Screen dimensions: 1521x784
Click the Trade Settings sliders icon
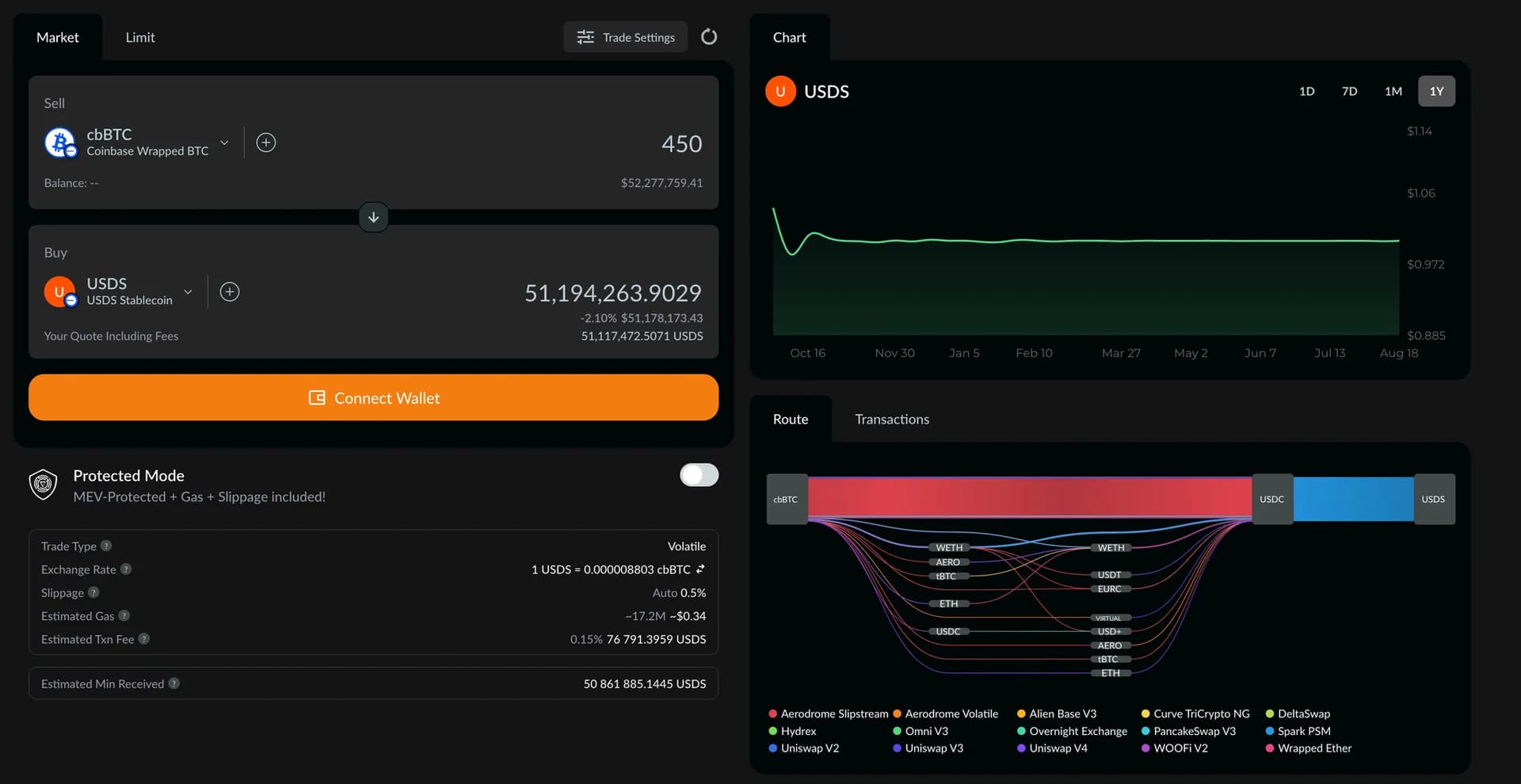585,37
